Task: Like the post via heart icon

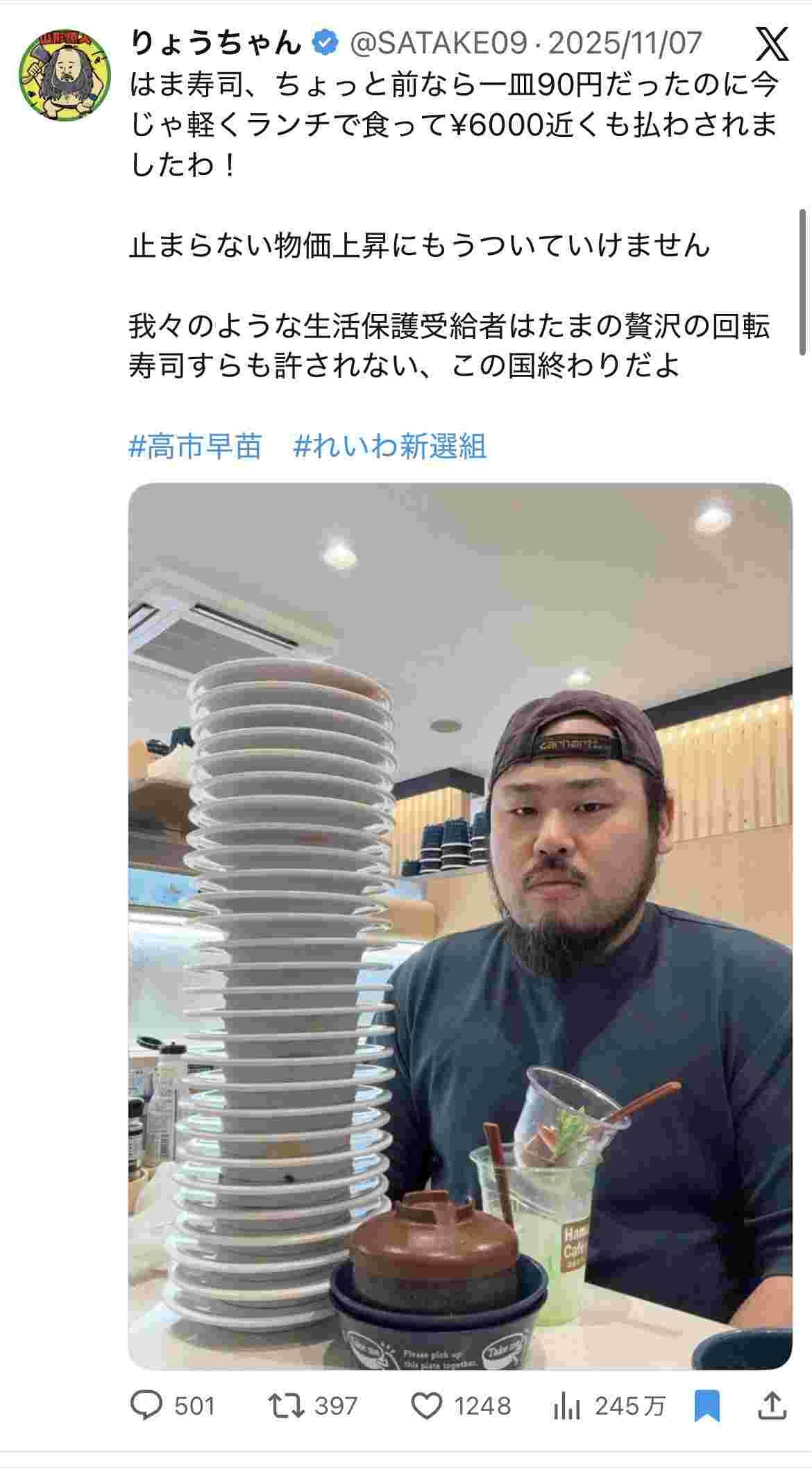Action: [427, 1406]
